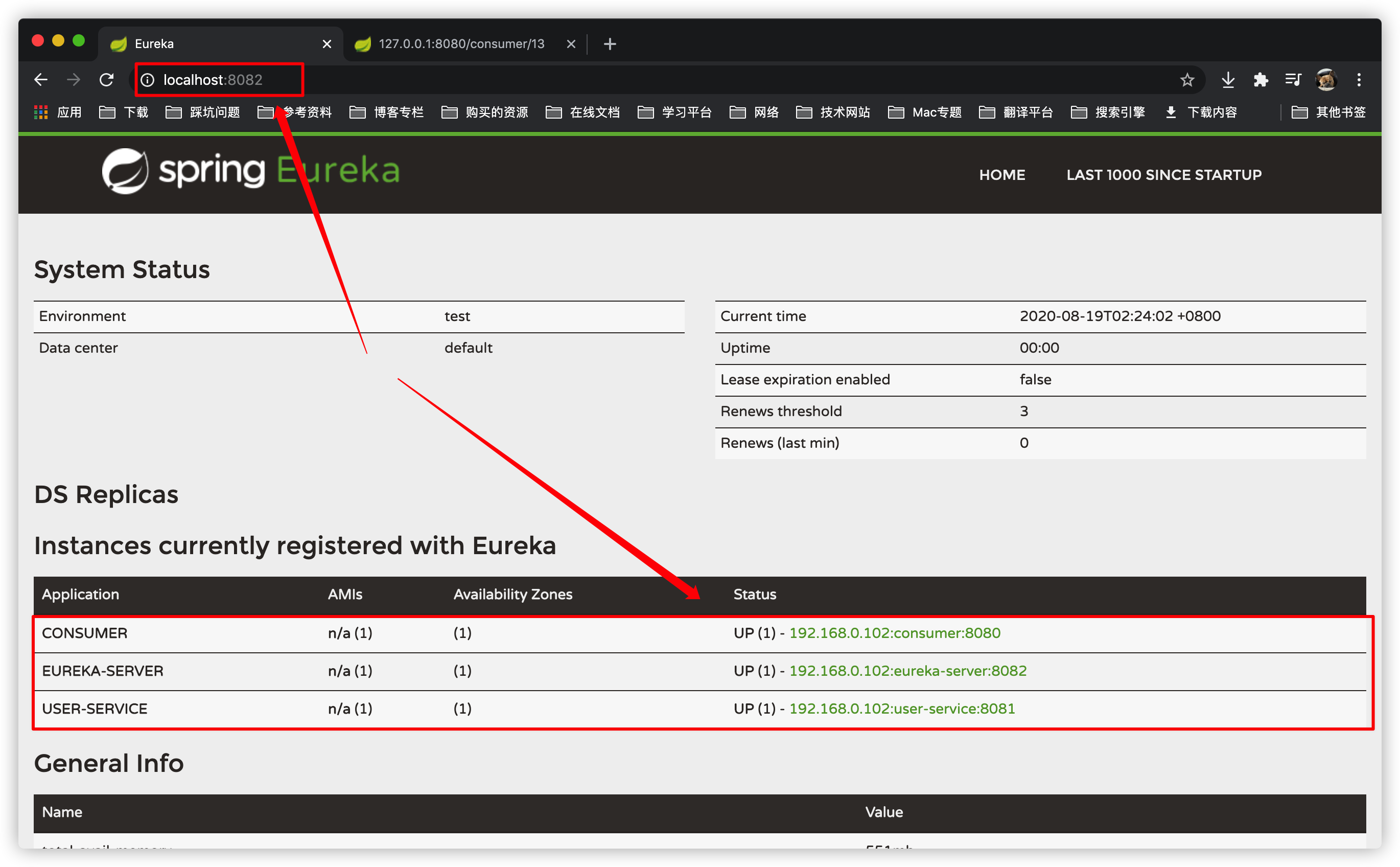Expand the 踩坑问题 bookmark folder

pos(203,112)
